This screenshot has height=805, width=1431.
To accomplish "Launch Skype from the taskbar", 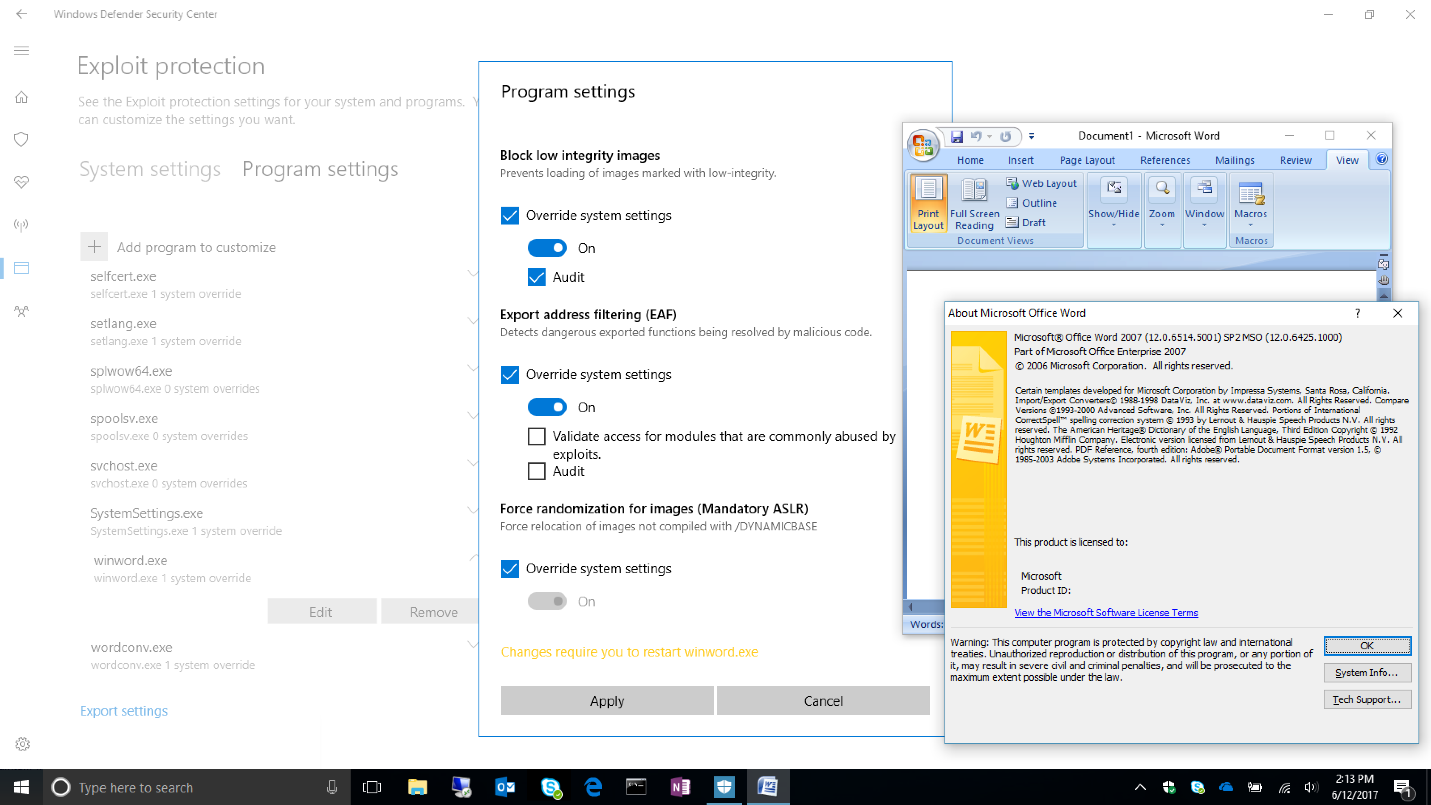I will click(549, 787).
